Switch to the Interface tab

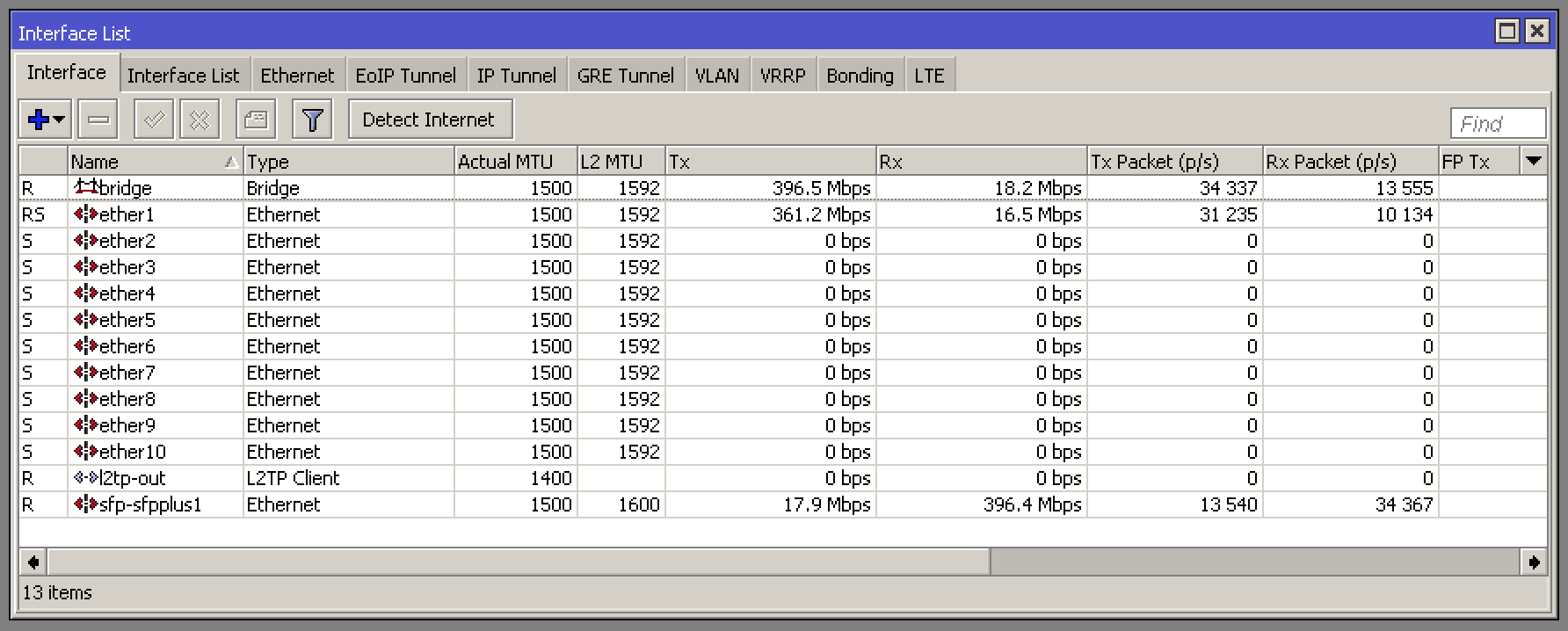67,72
